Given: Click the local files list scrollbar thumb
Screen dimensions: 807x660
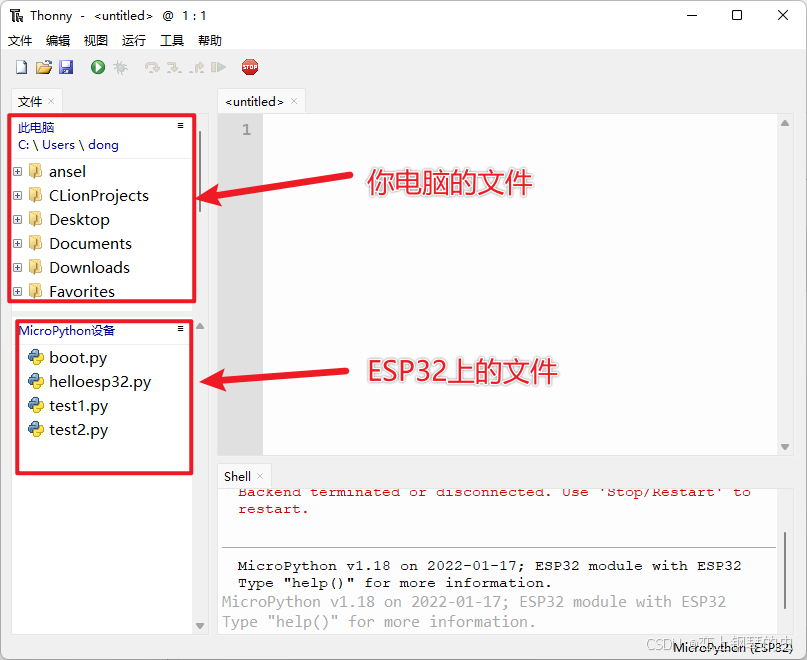Looking at the screenshot, I should coord(200,171).
